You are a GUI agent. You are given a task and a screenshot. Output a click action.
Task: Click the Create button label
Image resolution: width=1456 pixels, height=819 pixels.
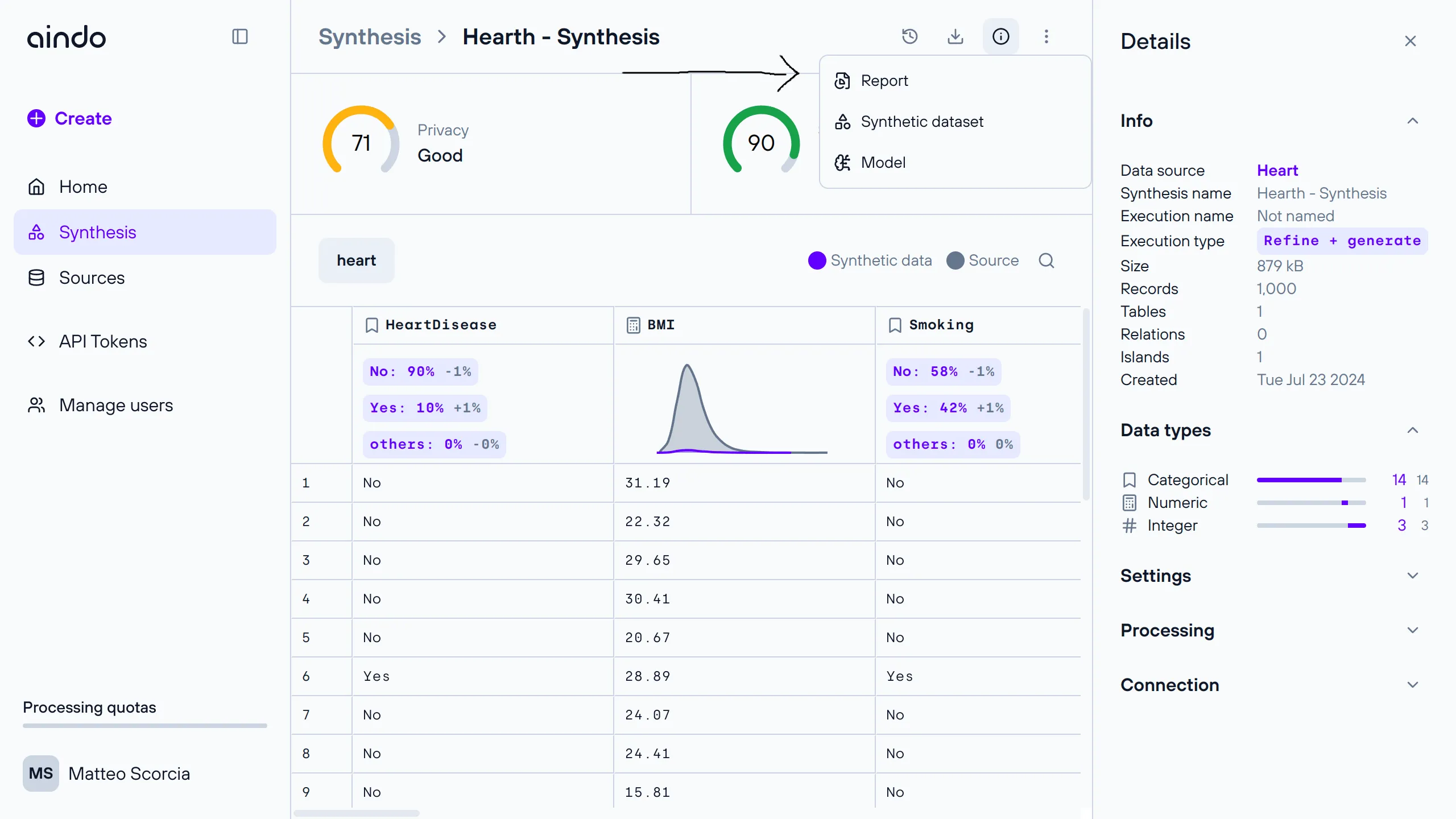click(x=83, y=118)
